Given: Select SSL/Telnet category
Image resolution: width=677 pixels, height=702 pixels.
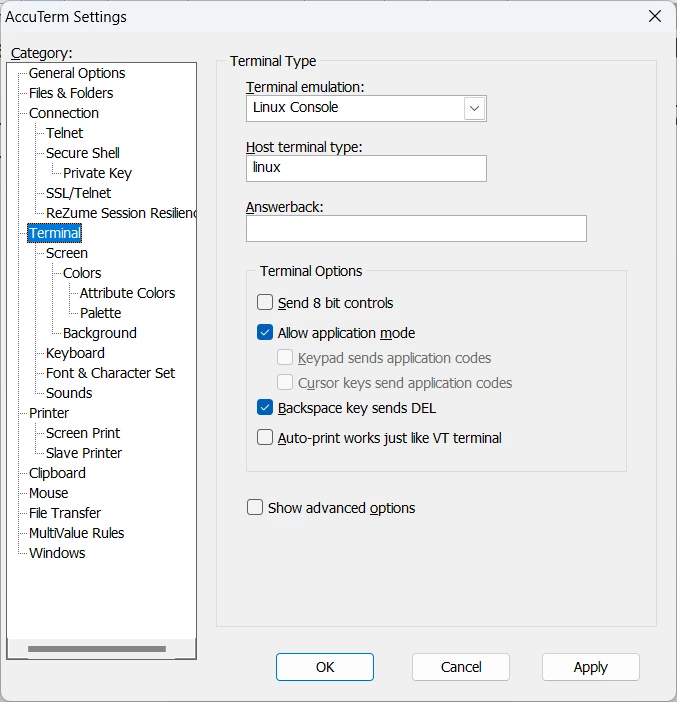Looking at the screenshot, I should tap(78, 193).
